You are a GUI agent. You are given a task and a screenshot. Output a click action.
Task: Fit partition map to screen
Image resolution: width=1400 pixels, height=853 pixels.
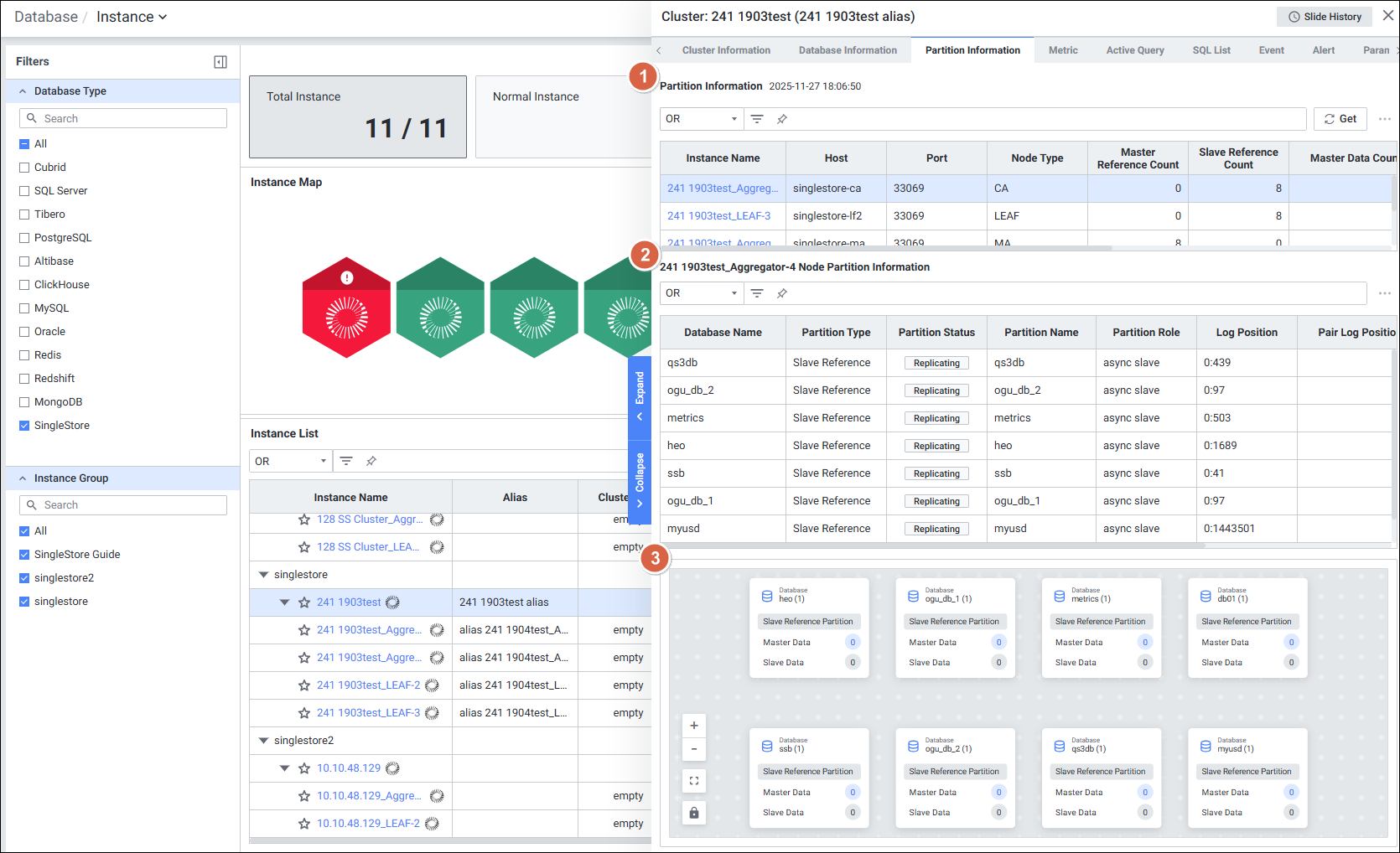694,781
